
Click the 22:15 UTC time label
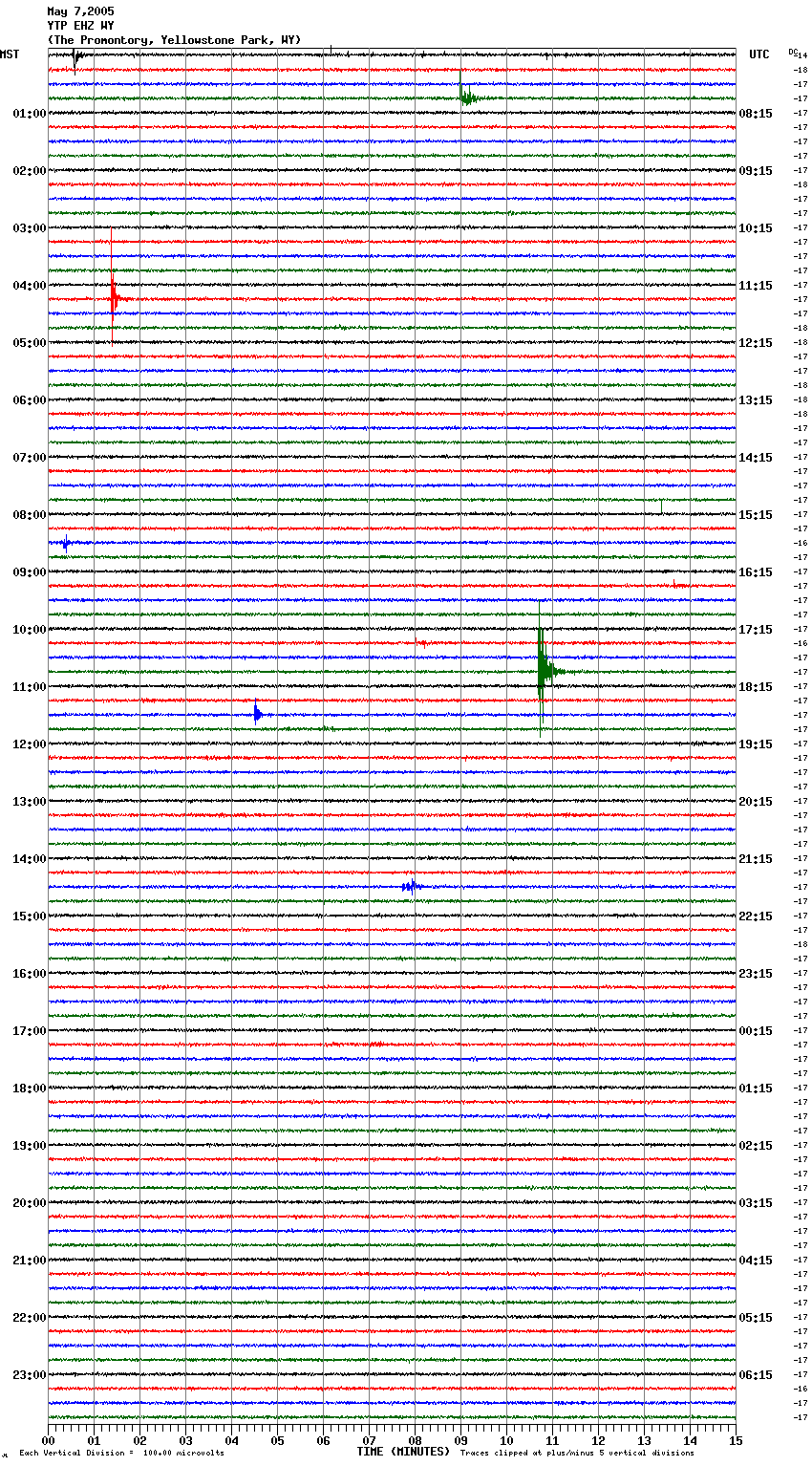click(756, 916)
